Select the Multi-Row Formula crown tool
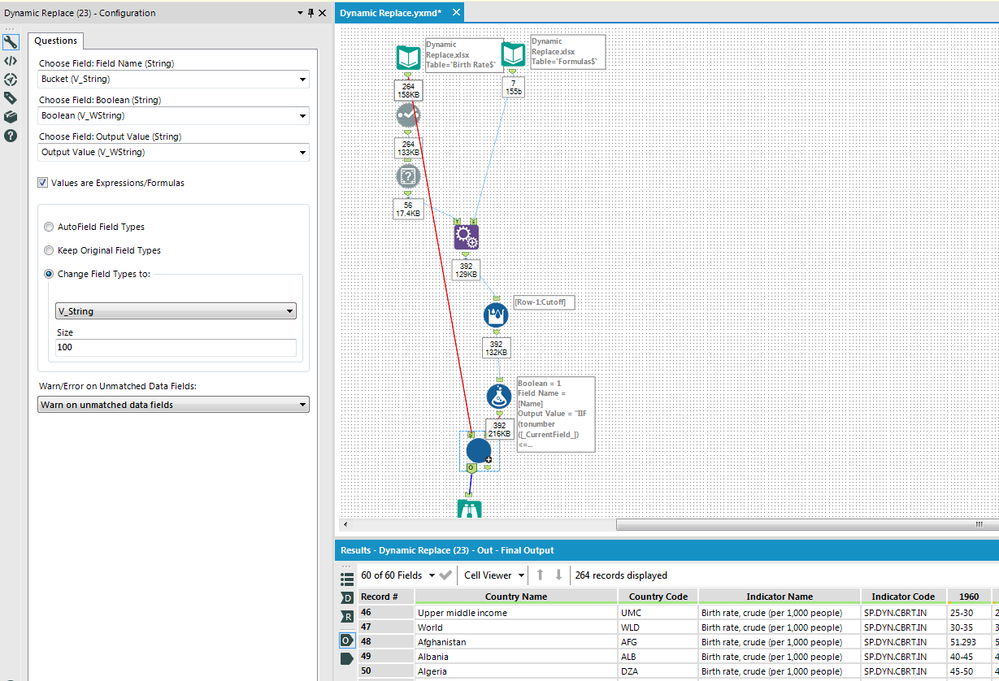Screen dimensions: 999x681 (496, 315)
